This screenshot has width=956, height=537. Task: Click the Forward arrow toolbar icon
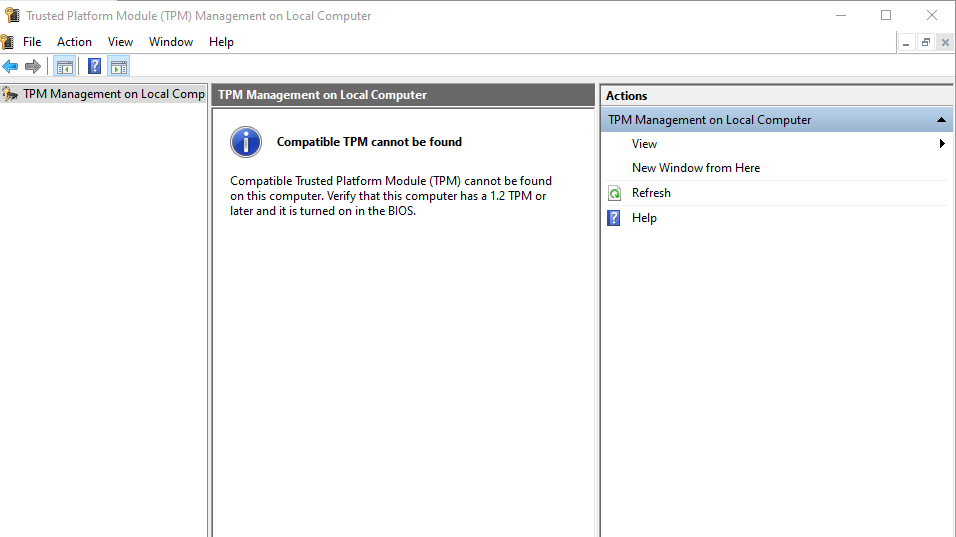point(33,66)
